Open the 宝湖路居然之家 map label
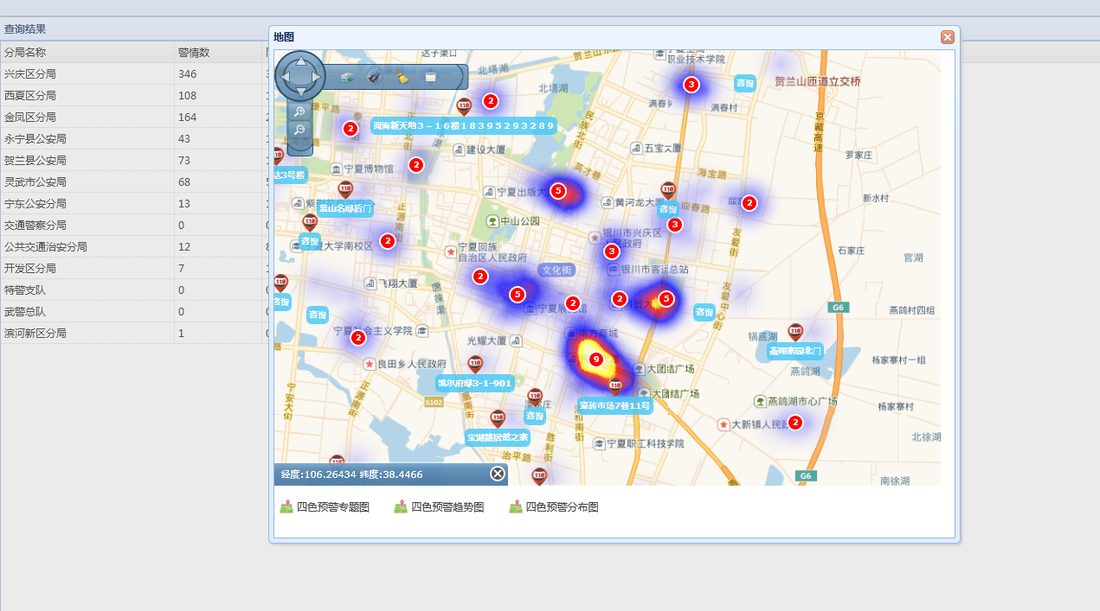Screen dimensions: 1100x611 (x=497, y=438)
